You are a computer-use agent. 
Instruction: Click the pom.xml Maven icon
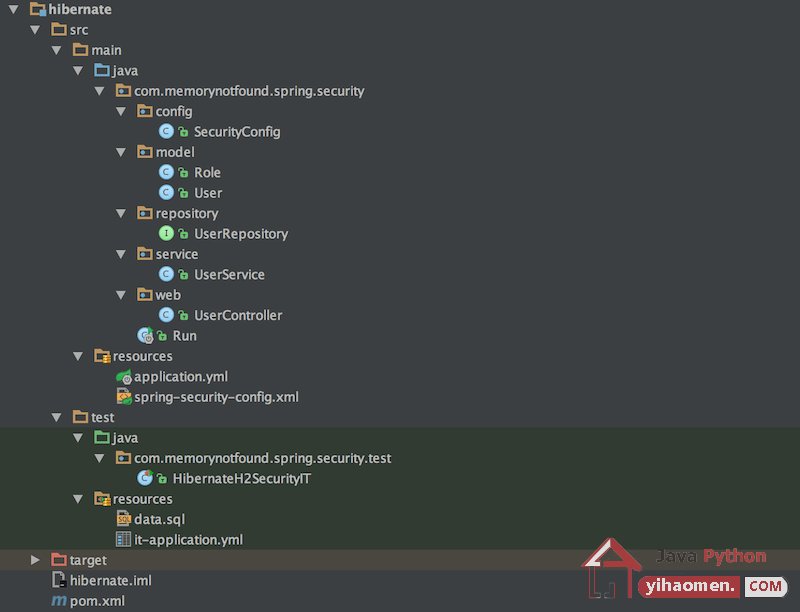click(x=59, y=601)
